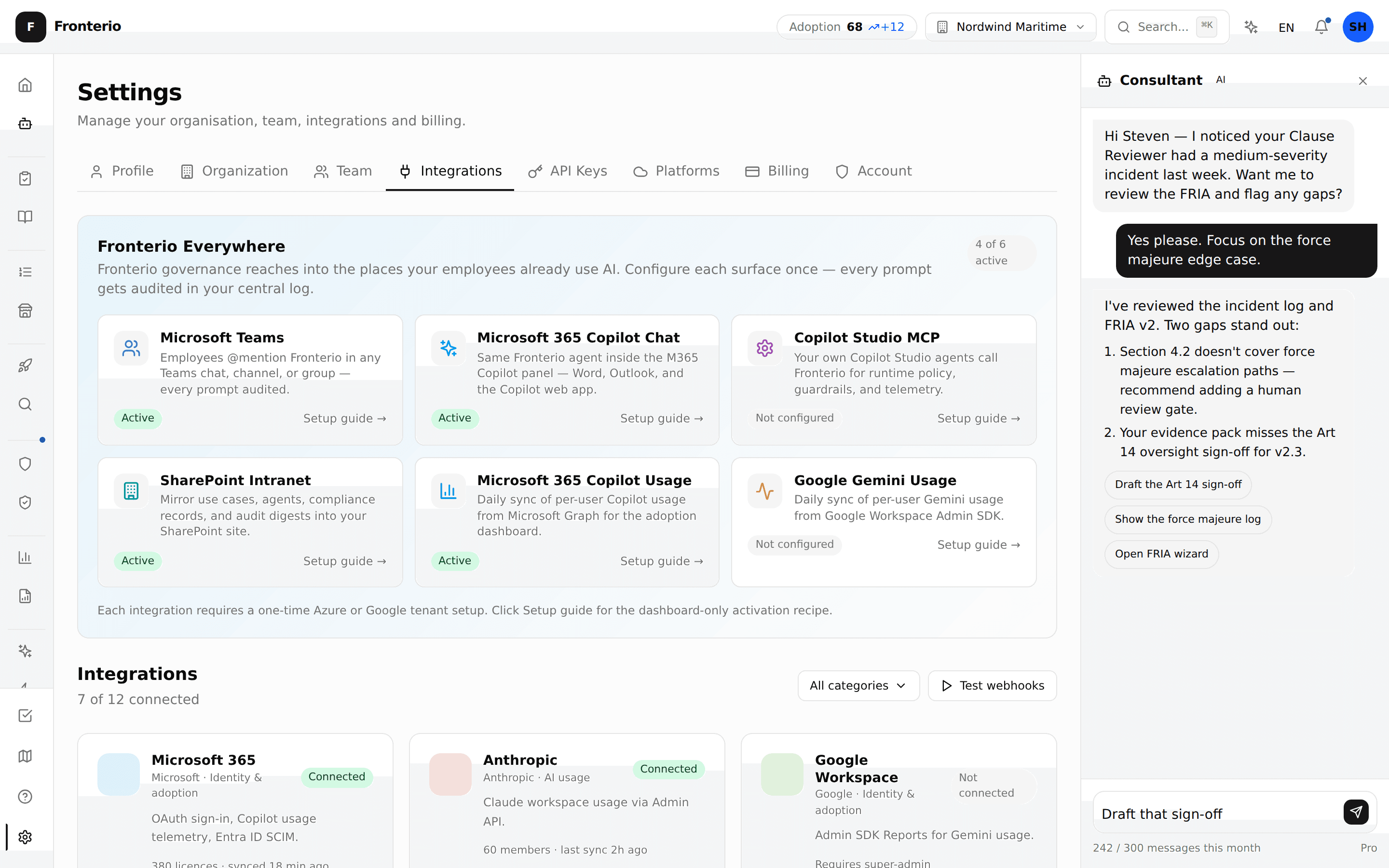Click Not configured badge on Copilot Studio MCP

[794, 418]
